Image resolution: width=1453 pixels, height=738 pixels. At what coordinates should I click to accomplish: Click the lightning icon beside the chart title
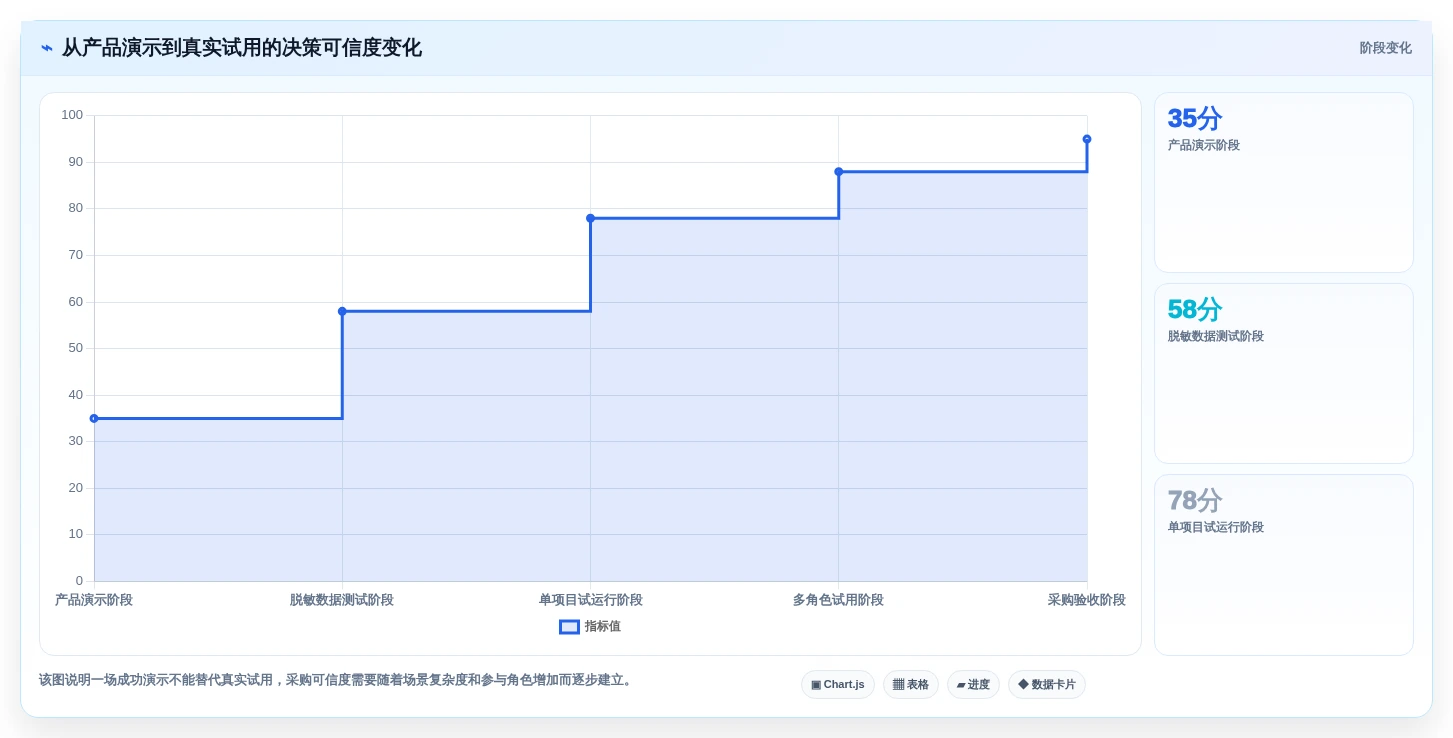point(47,48)
